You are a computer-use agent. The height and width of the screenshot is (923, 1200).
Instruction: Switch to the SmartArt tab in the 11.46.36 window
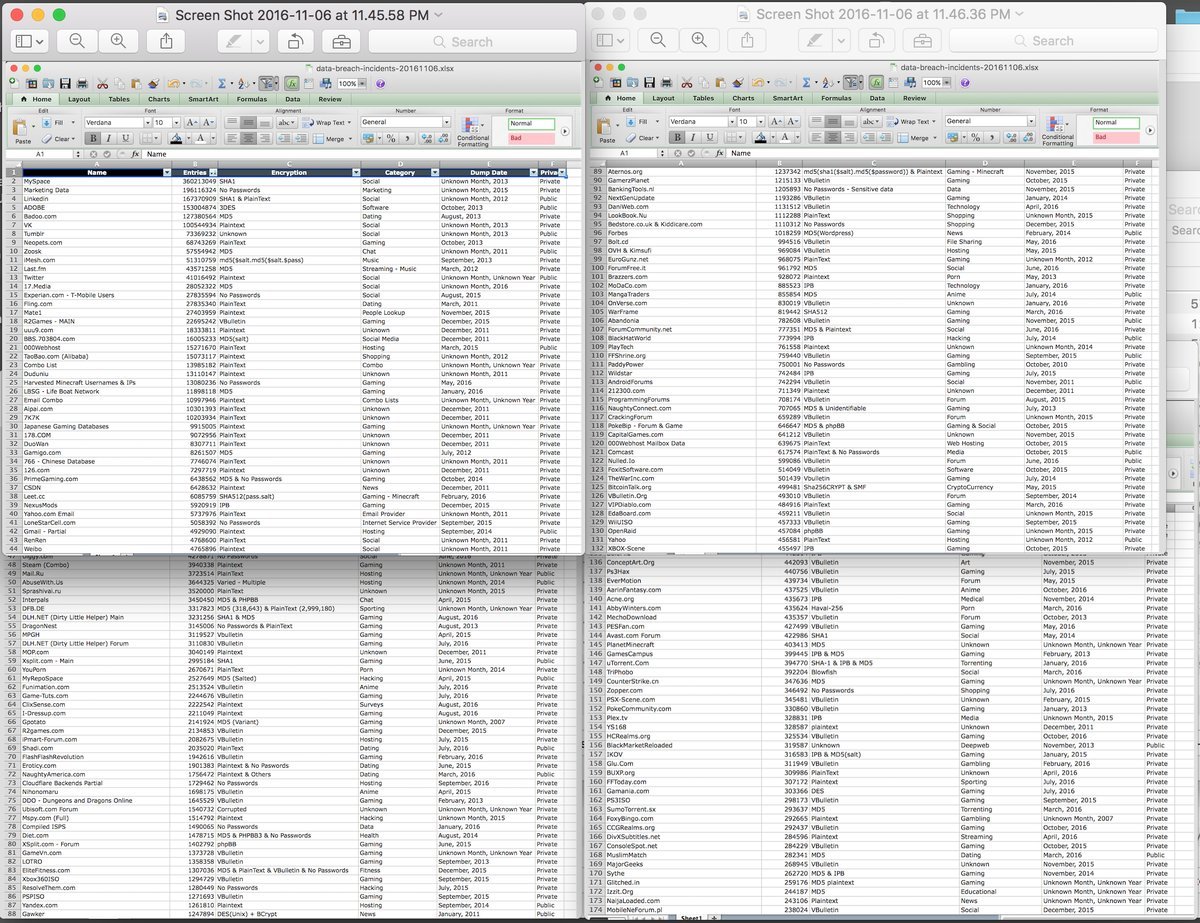coord(789,98)
